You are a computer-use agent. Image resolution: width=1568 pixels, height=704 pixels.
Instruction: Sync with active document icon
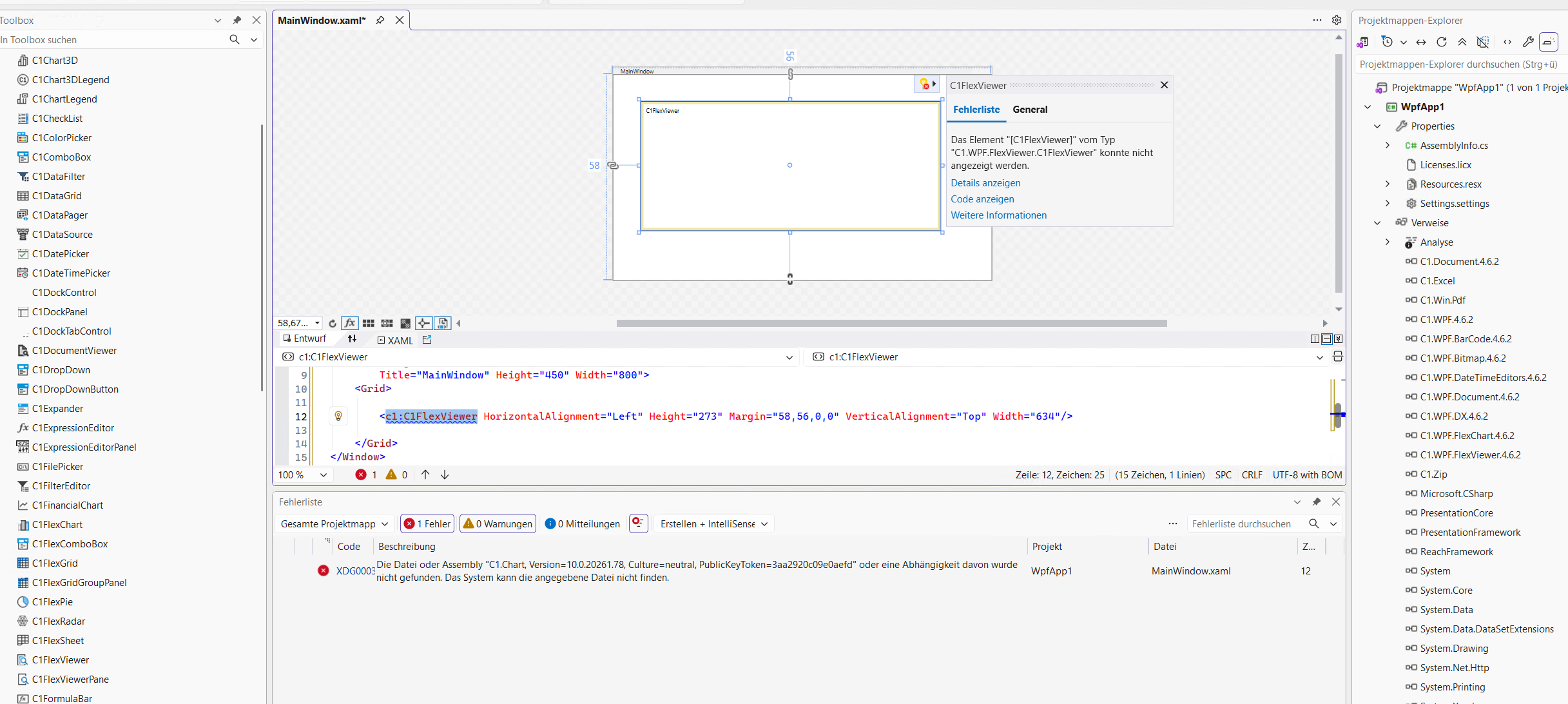(1421, 43)
